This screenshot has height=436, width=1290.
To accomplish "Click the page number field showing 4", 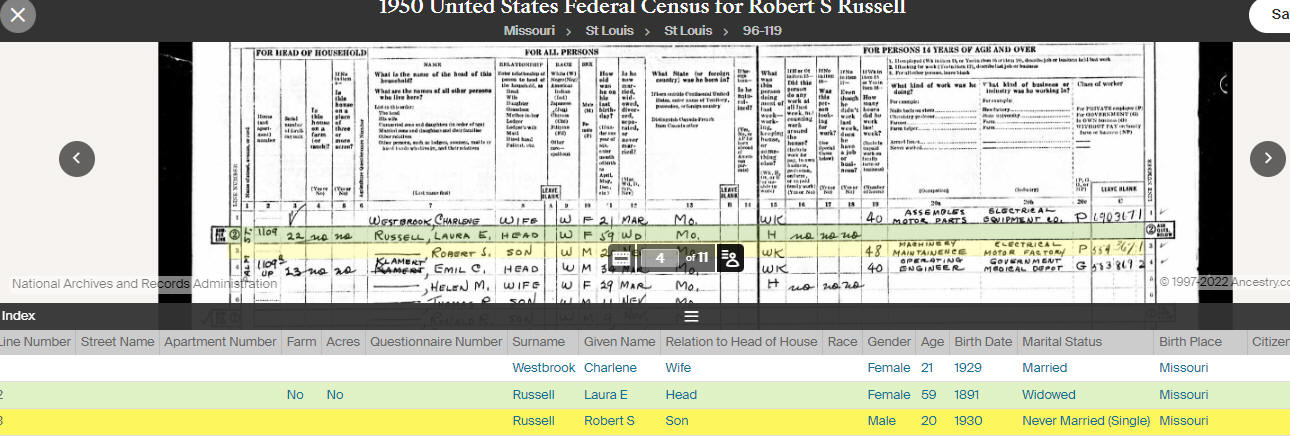I will click(660, 258).
